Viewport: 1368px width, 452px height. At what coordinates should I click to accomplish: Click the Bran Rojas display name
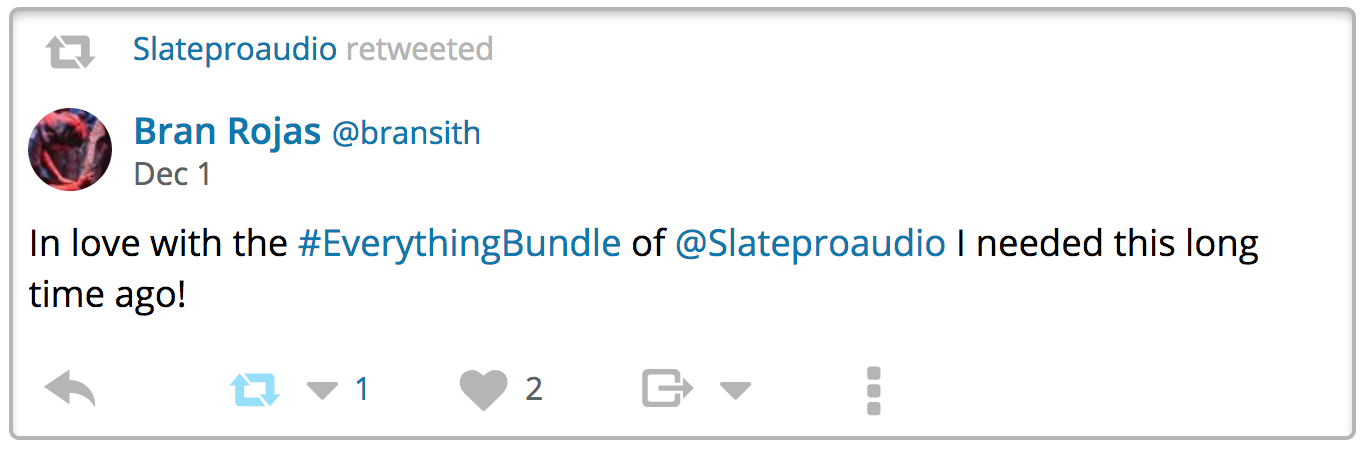(x=227, y=132)
